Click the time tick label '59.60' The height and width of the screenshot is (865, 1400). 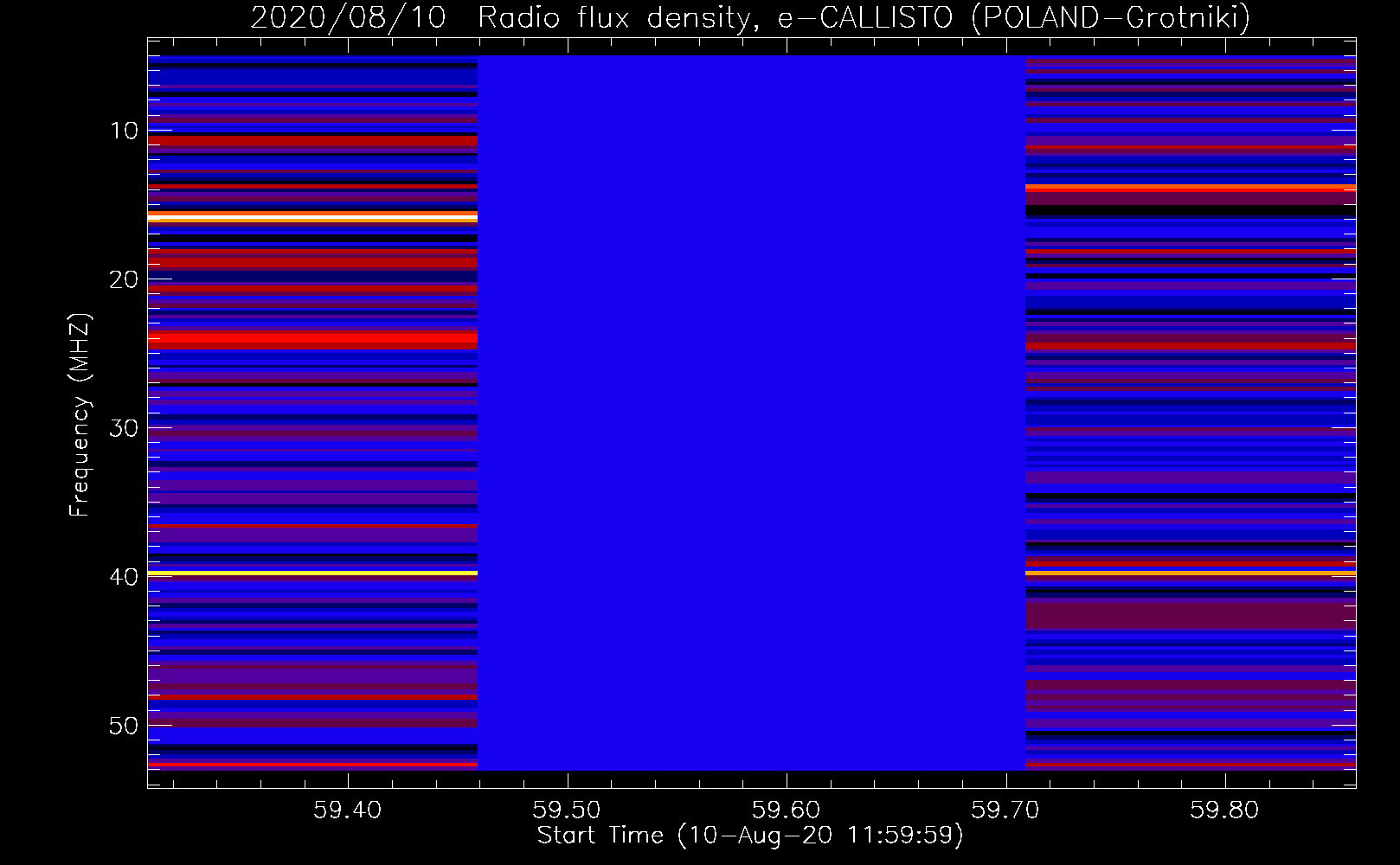pos(786,810)
